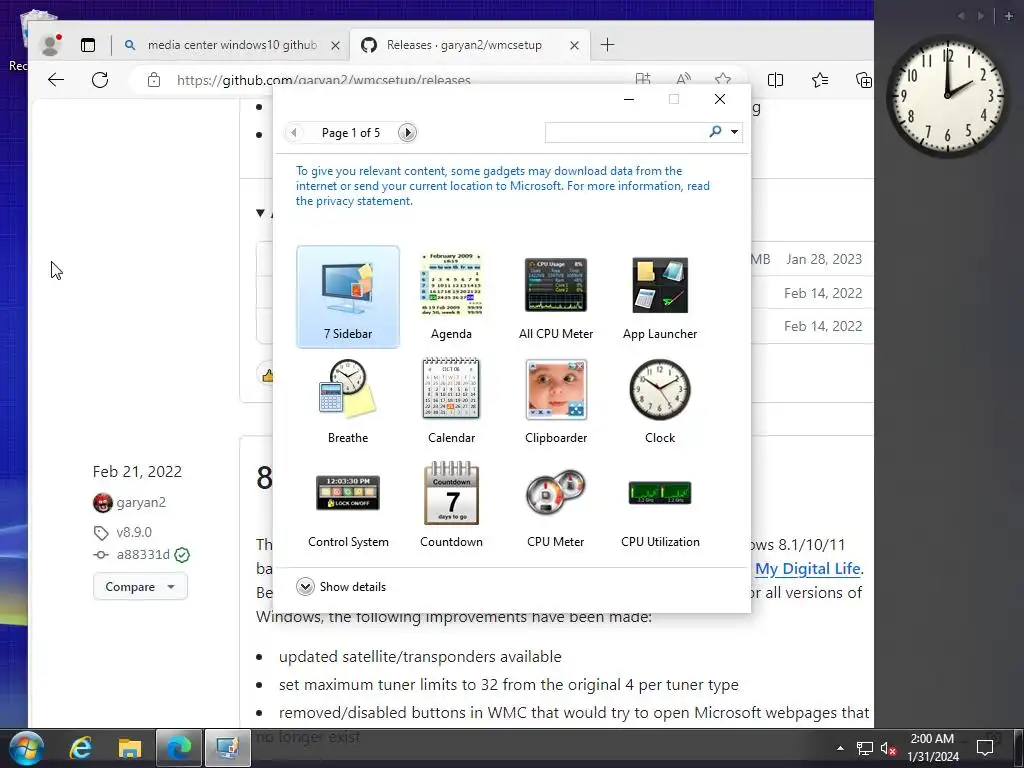Select the Calendar gadget
The image size is (1024, 768).
click(451, 401)
